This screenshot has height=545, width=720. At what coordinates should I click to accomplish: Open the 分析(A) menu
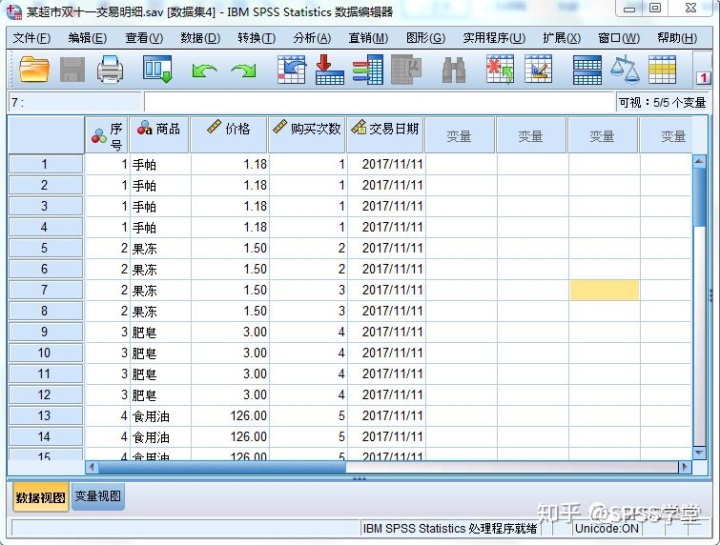click(x=312, y=38)
